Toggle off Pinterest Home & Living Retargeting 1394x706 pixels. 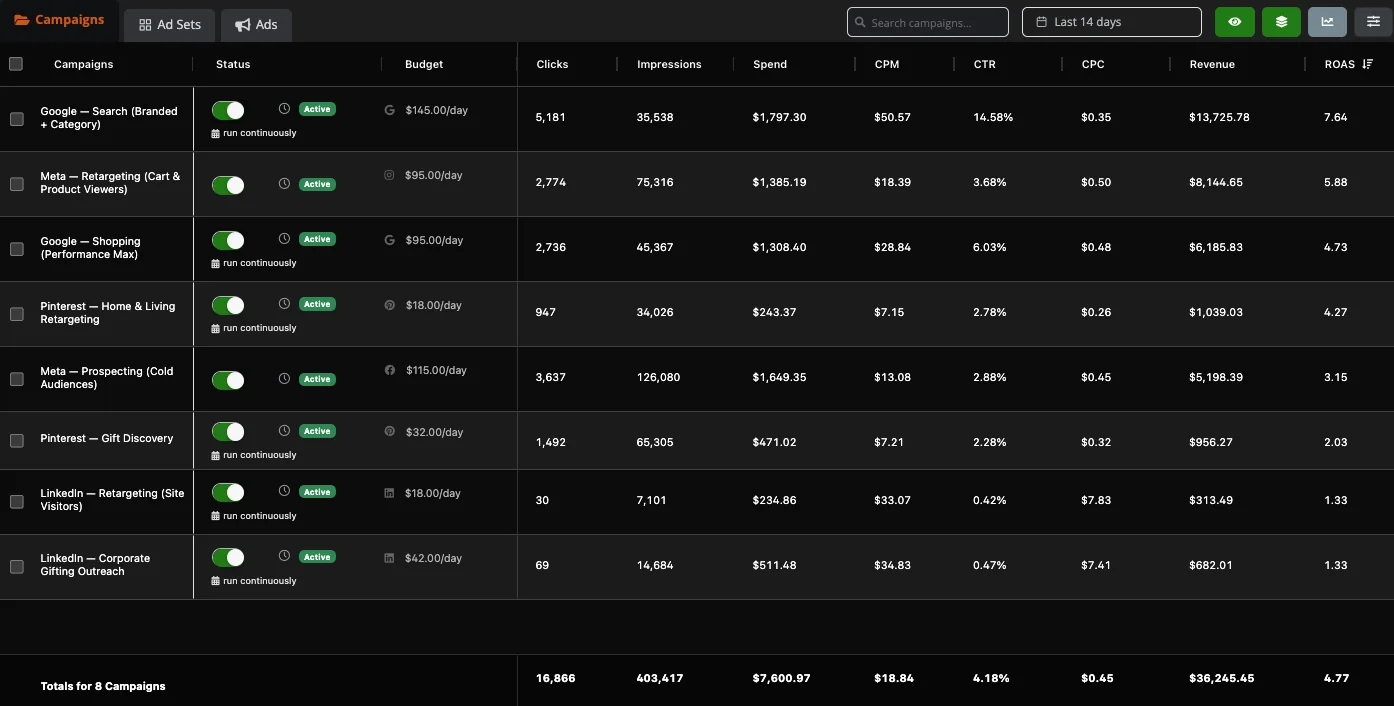coord(228,305)
